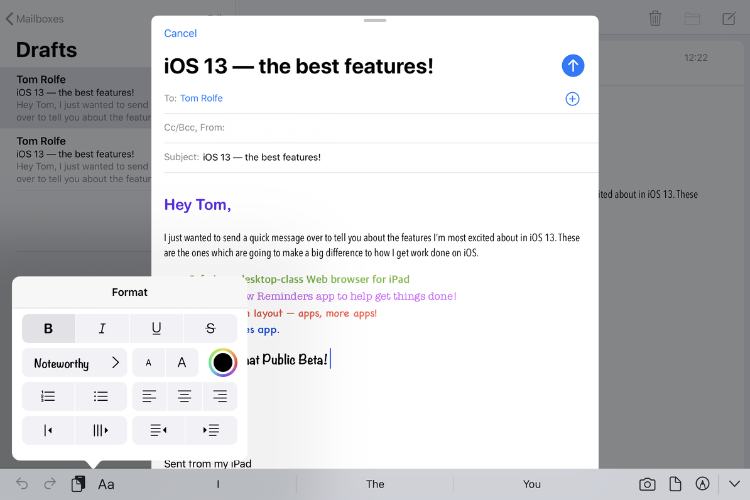Image resolution: width=750 pixels, height=500 pixels.
Task: Increase text size with large A
Action: click(182, 363)
